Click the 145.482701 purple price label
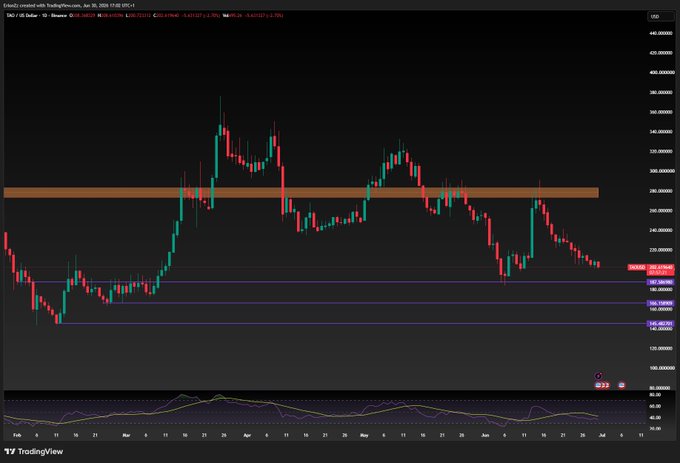680x463 pixels. 661,323
